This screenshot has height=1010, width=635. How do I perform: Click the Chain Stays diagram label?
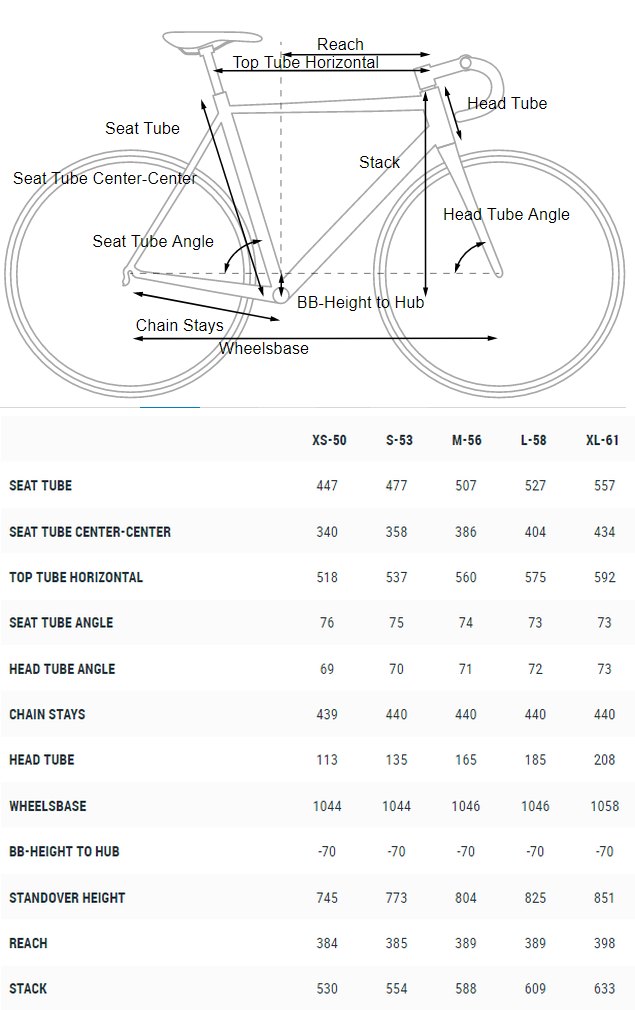[179, 325]
